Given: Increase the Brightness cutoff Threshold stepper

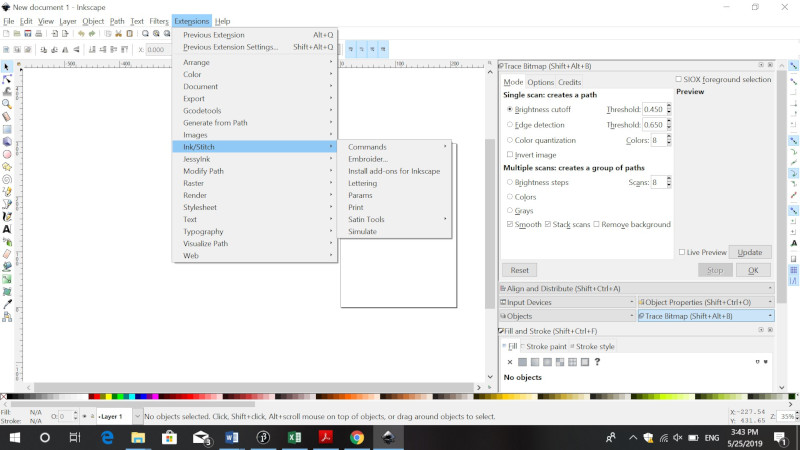Looking at the screenshot, I should click(669, 107).
